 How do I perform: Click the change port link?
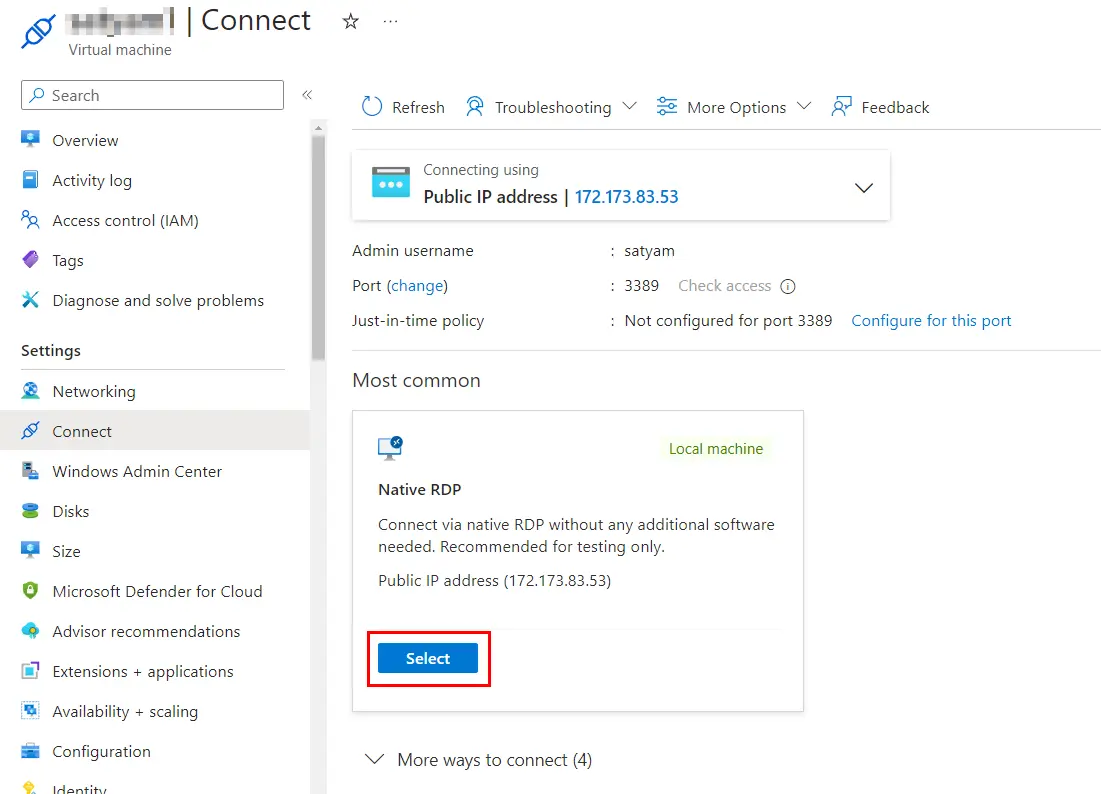tap(416, 286)
